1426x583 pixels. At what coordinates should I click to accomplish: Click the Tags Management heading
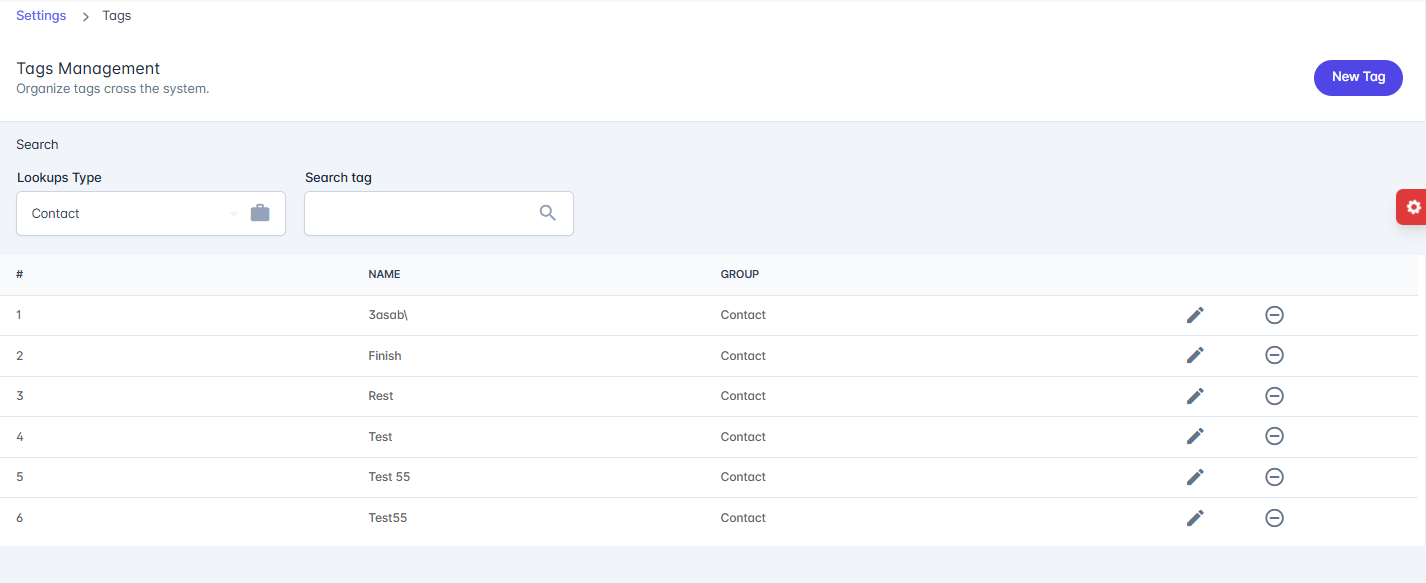[x=88, y=69]
